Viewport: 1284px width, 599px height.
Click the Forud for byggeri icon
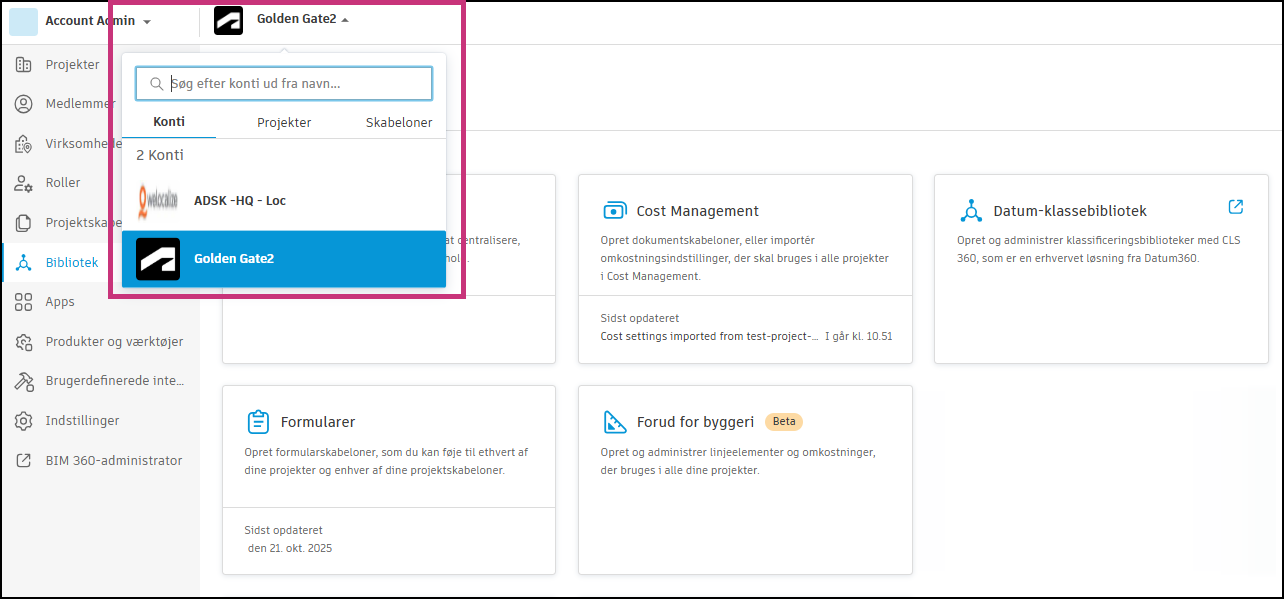[614, 421]
